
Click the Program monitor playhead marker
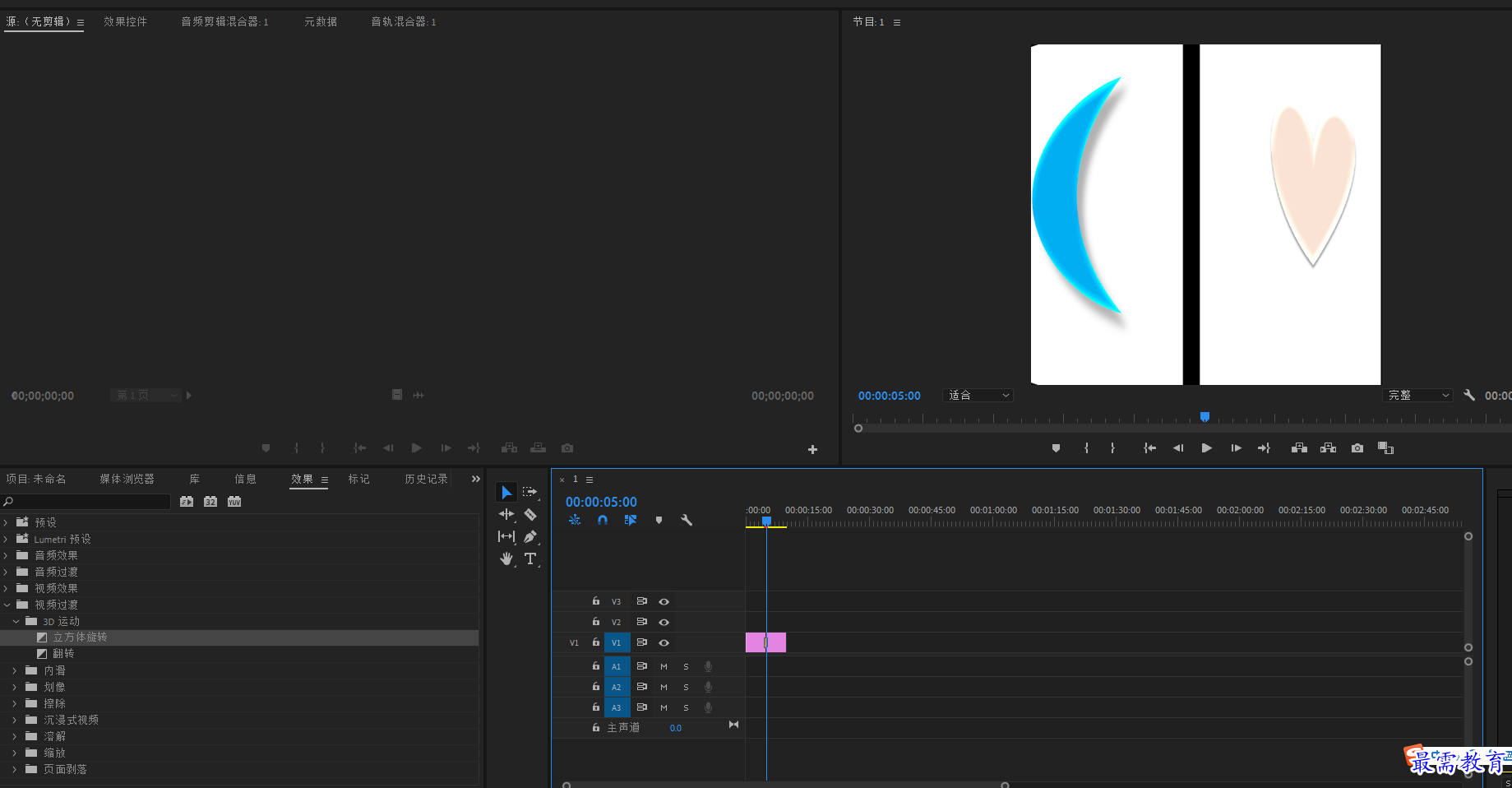1205,417
